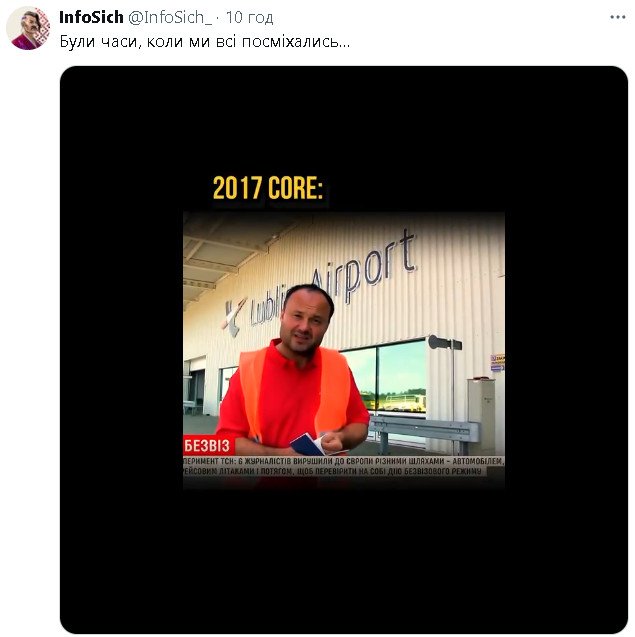Click the news ticker about ТСН journalists

344,466
